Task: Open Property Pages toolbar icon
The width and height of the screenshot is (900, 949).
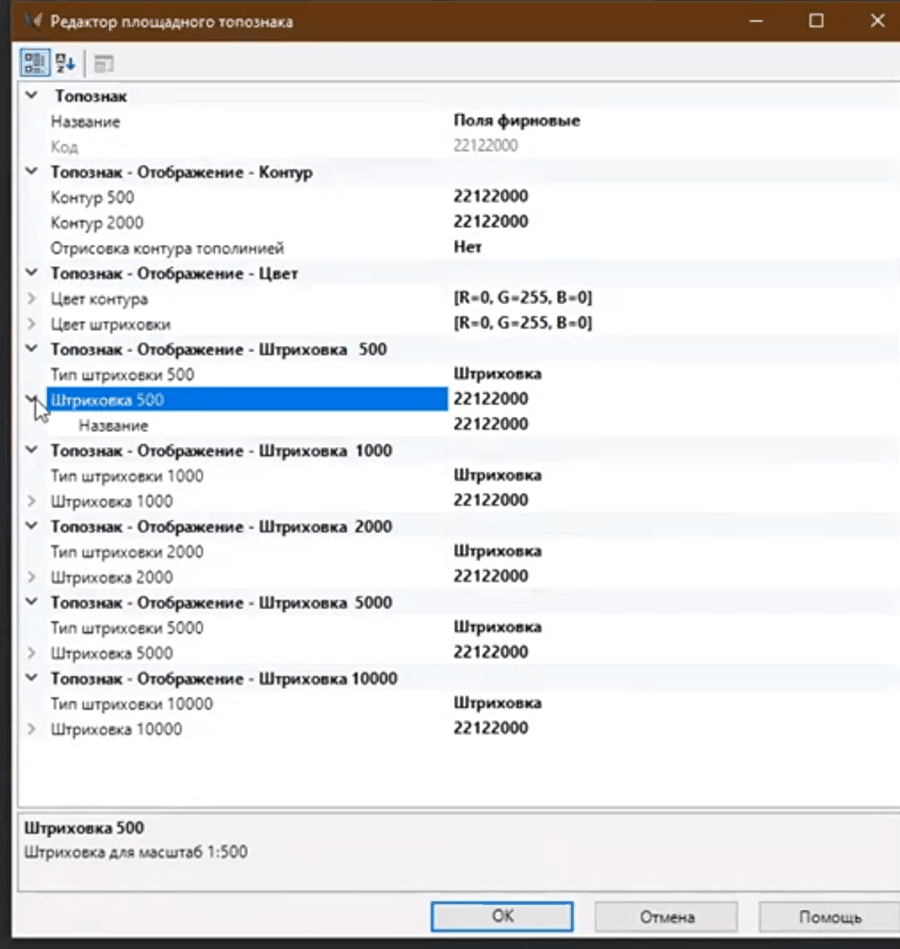Action: tap(104, 64)
